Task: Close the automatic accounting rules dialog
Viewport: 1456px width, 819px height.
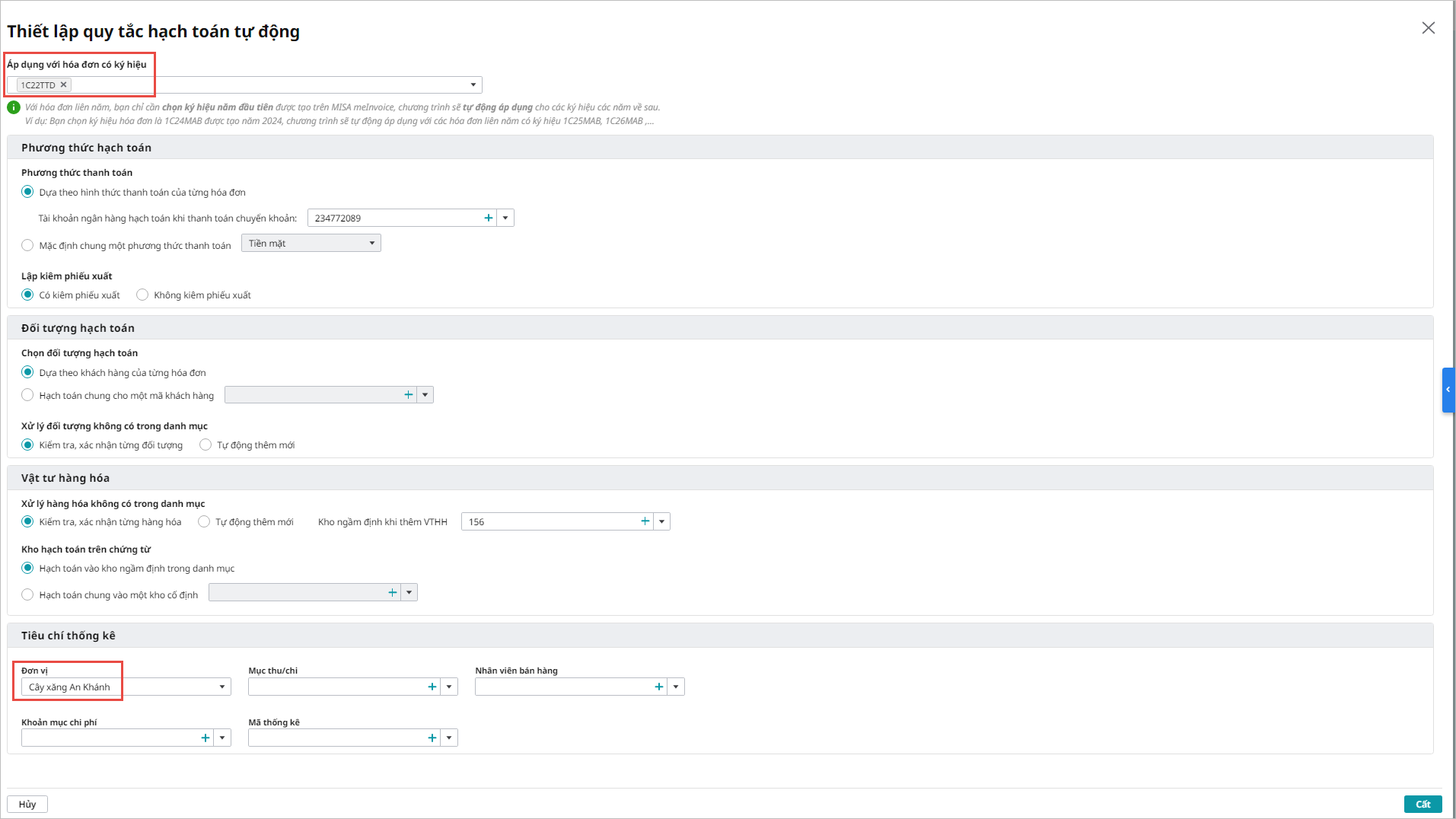Action: tap(1429, 28)
